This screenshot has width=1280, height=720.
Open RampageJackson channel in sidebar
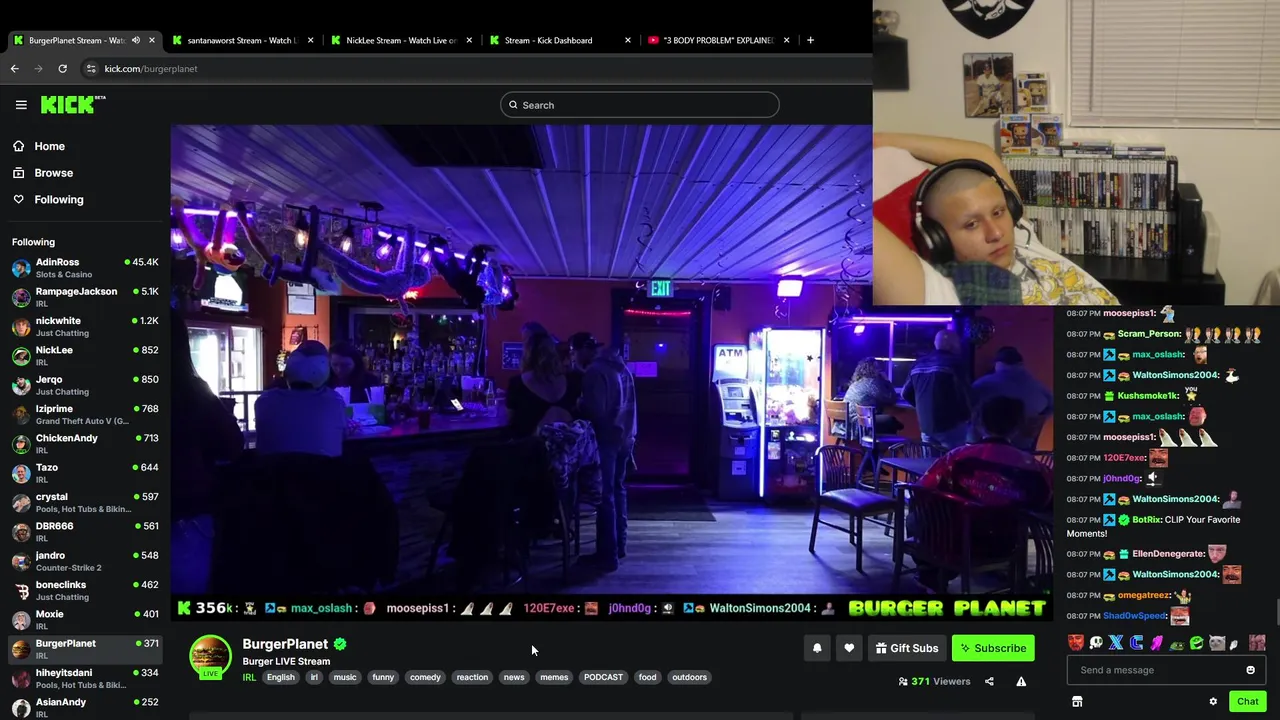coord(85,297)
